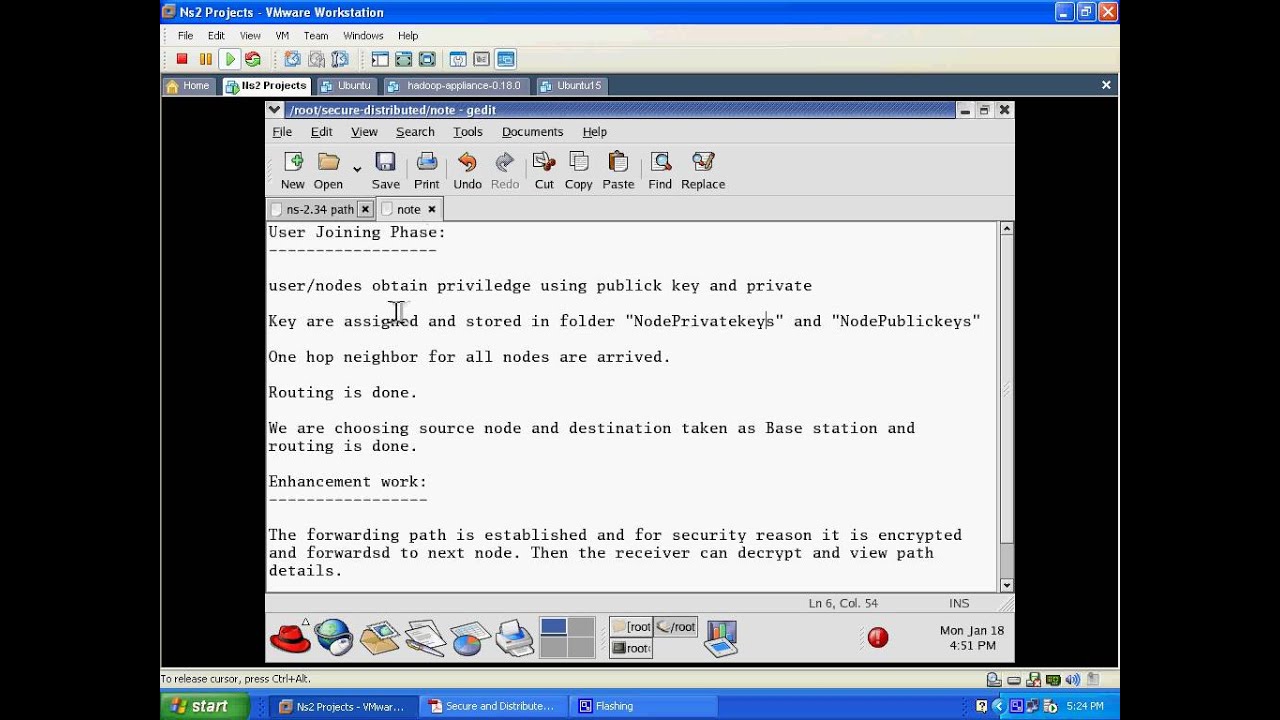The width and height of the screenshot is (1280, 720).
Task: Open the spreadsheet chart icon in GNOME panel
Action: tap(470, 638)
